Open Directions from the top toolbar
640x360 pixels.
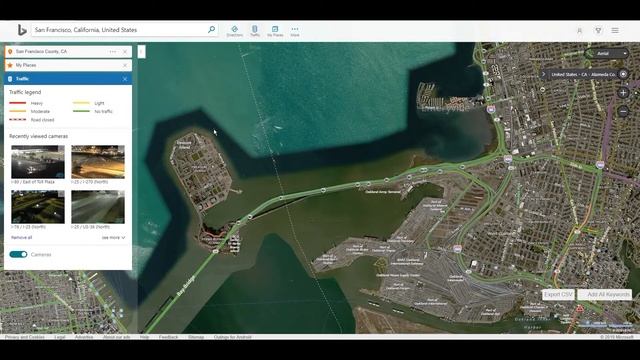235,31
